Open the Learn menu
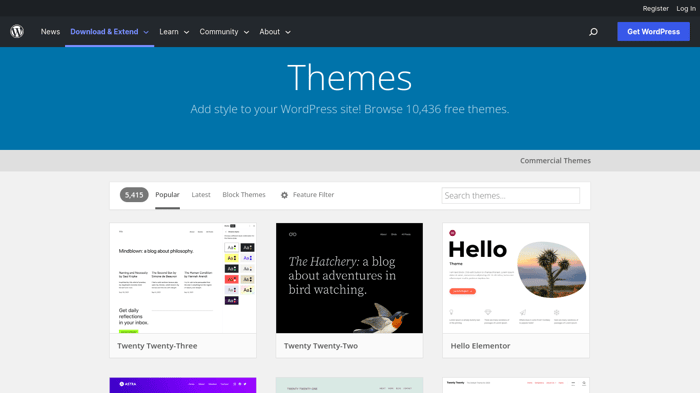The width and height of the screenshot is (700, 393). (169, 32)
